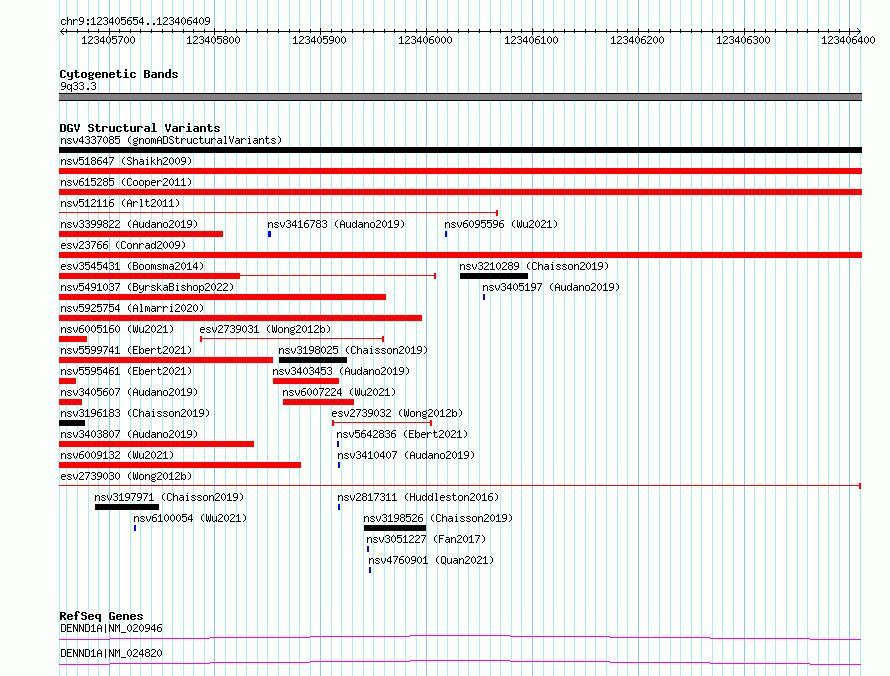Select the nsv518647 (Shaikh2009) variant label
The width and height of the screenshot is (890, 676).
pos(126,161)
